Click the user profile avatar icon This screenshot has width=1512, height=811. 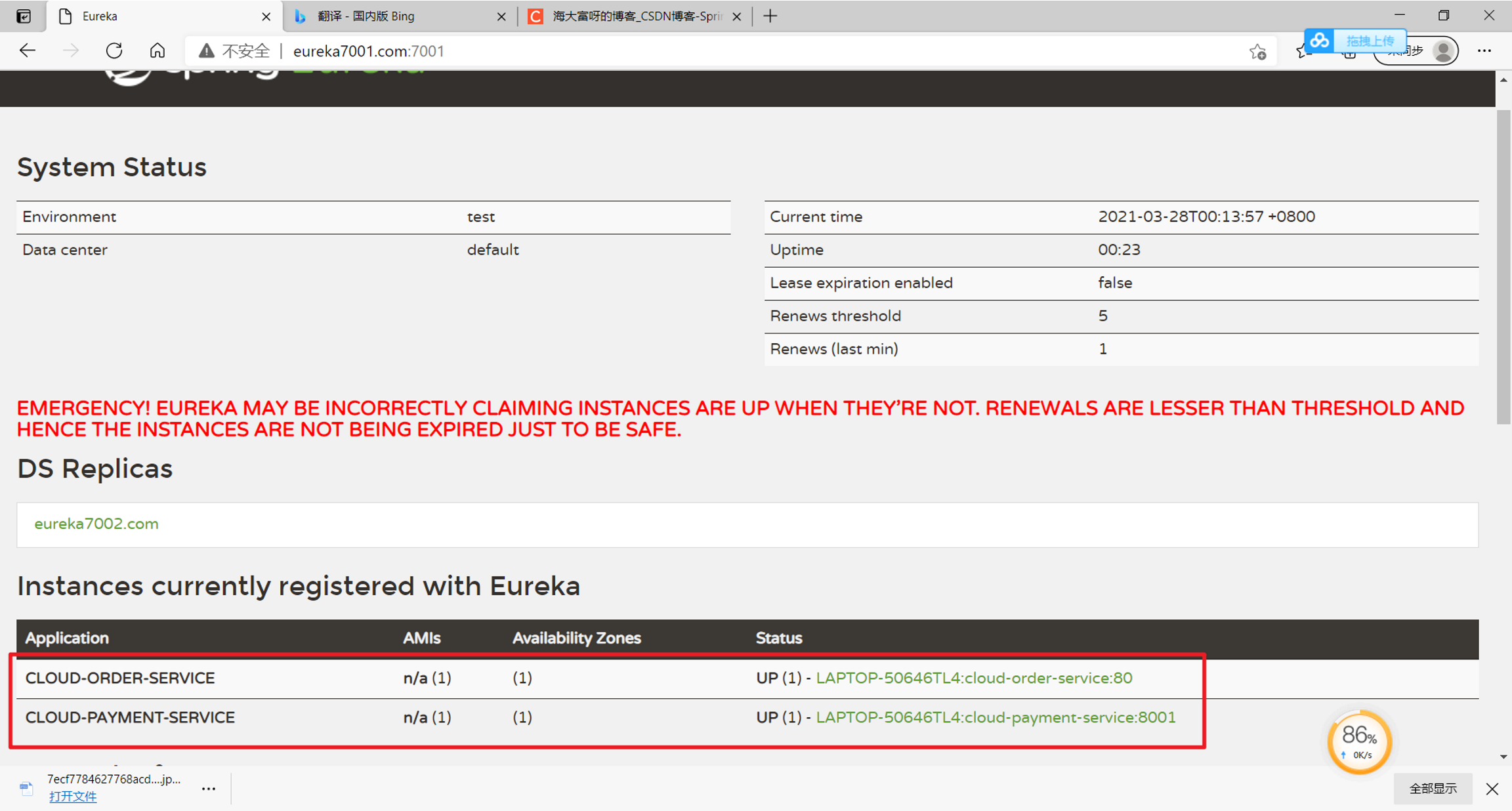tap(1443, 51)
